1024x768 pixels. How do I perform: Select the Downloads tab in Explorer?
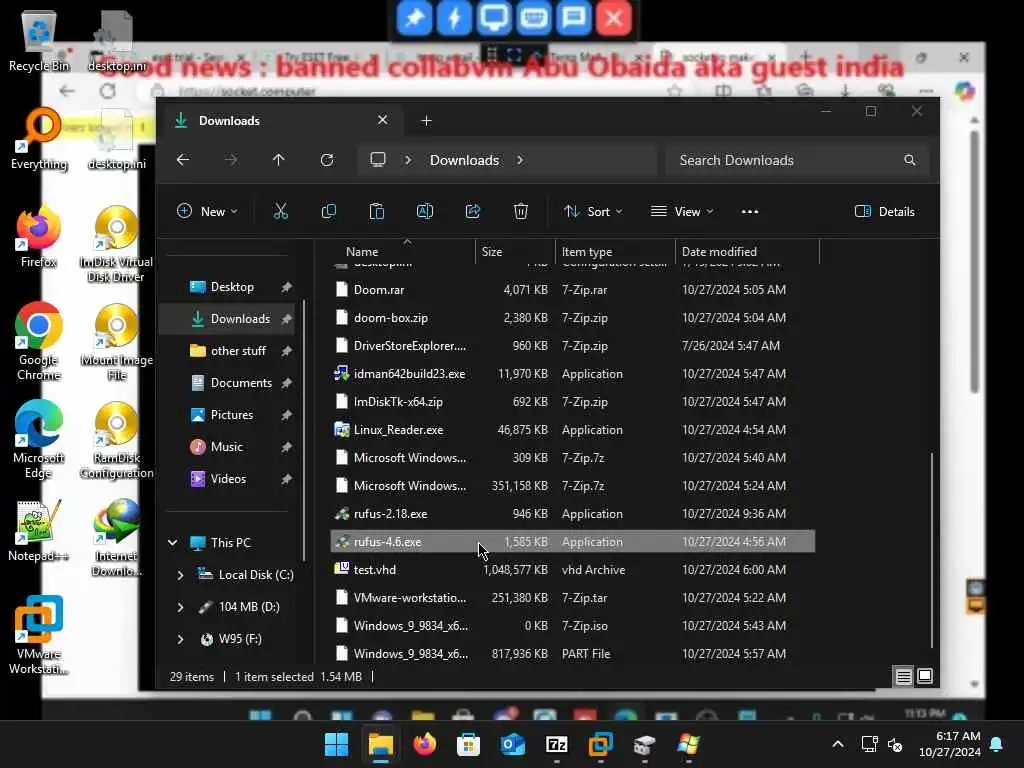click(x=281, y=121)
